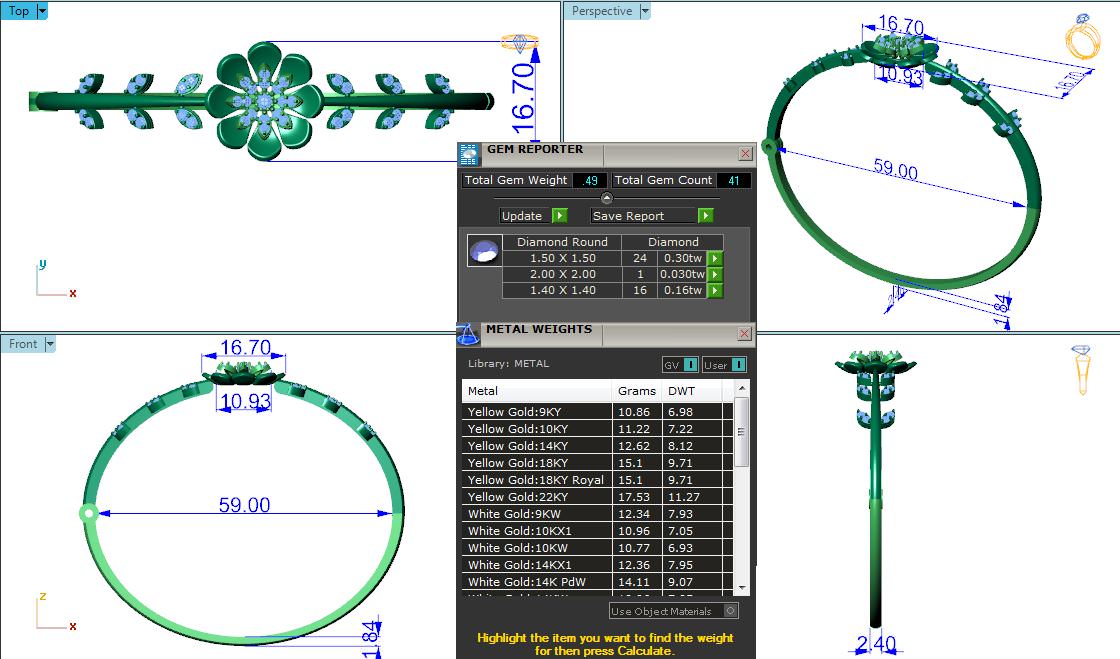Click metal list scrollbar down arrow

741,587
